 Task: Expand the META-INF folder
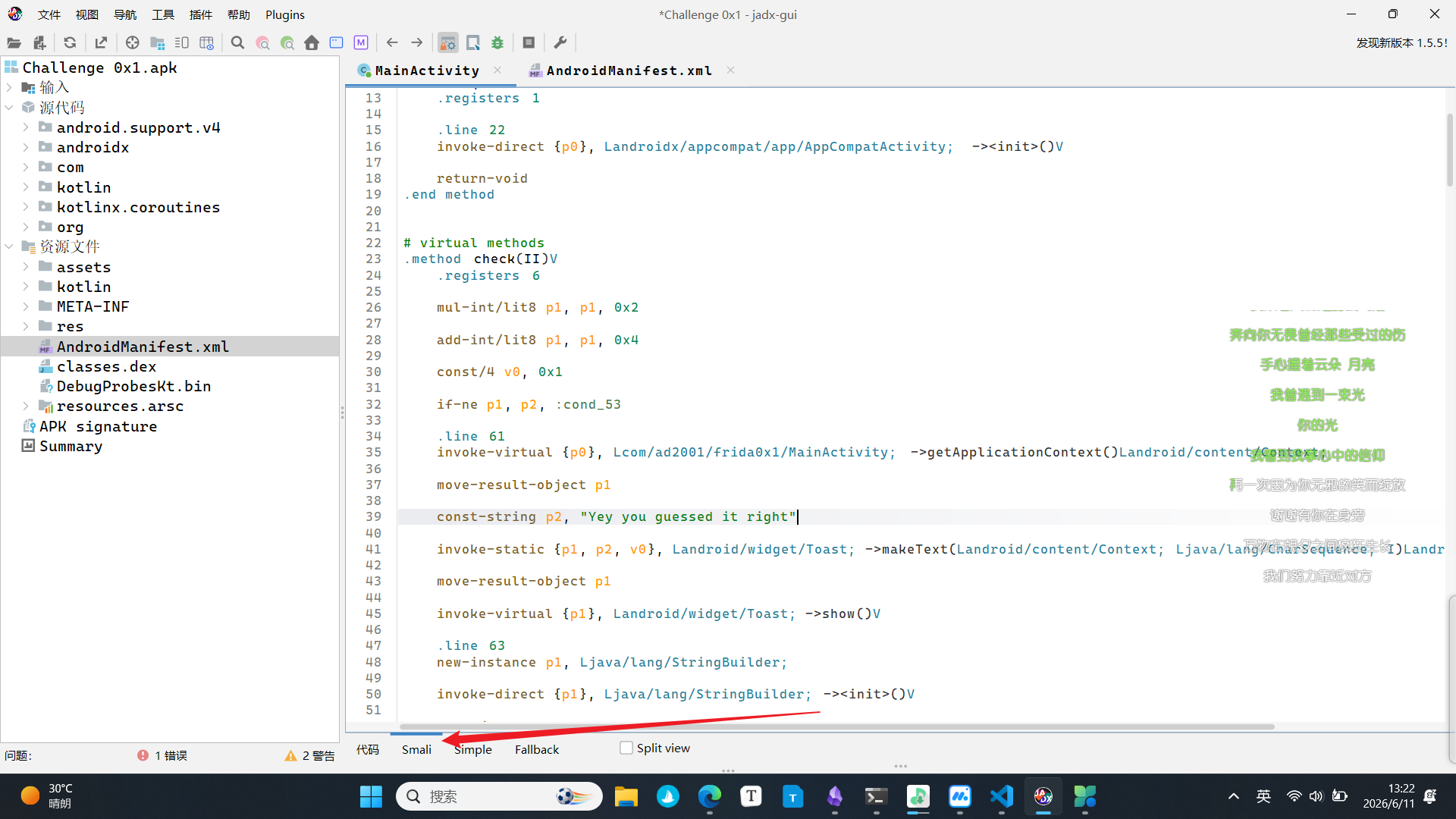pos(26,306)
